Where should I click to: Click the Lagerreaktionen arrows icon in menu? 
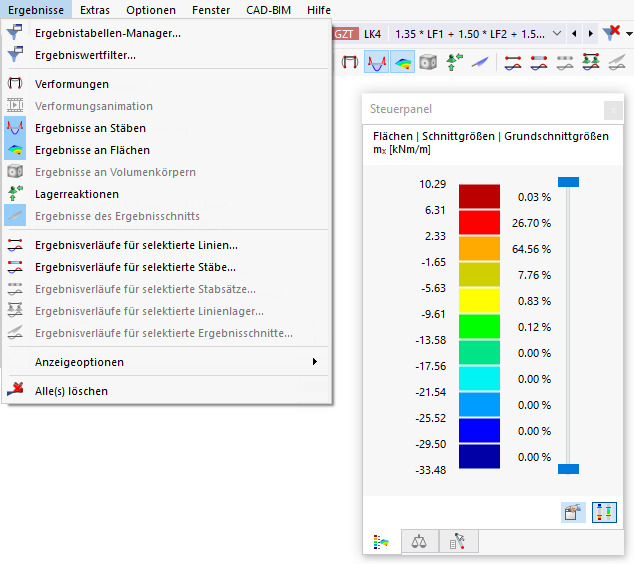pyautogui.click(x=15, y=193)
